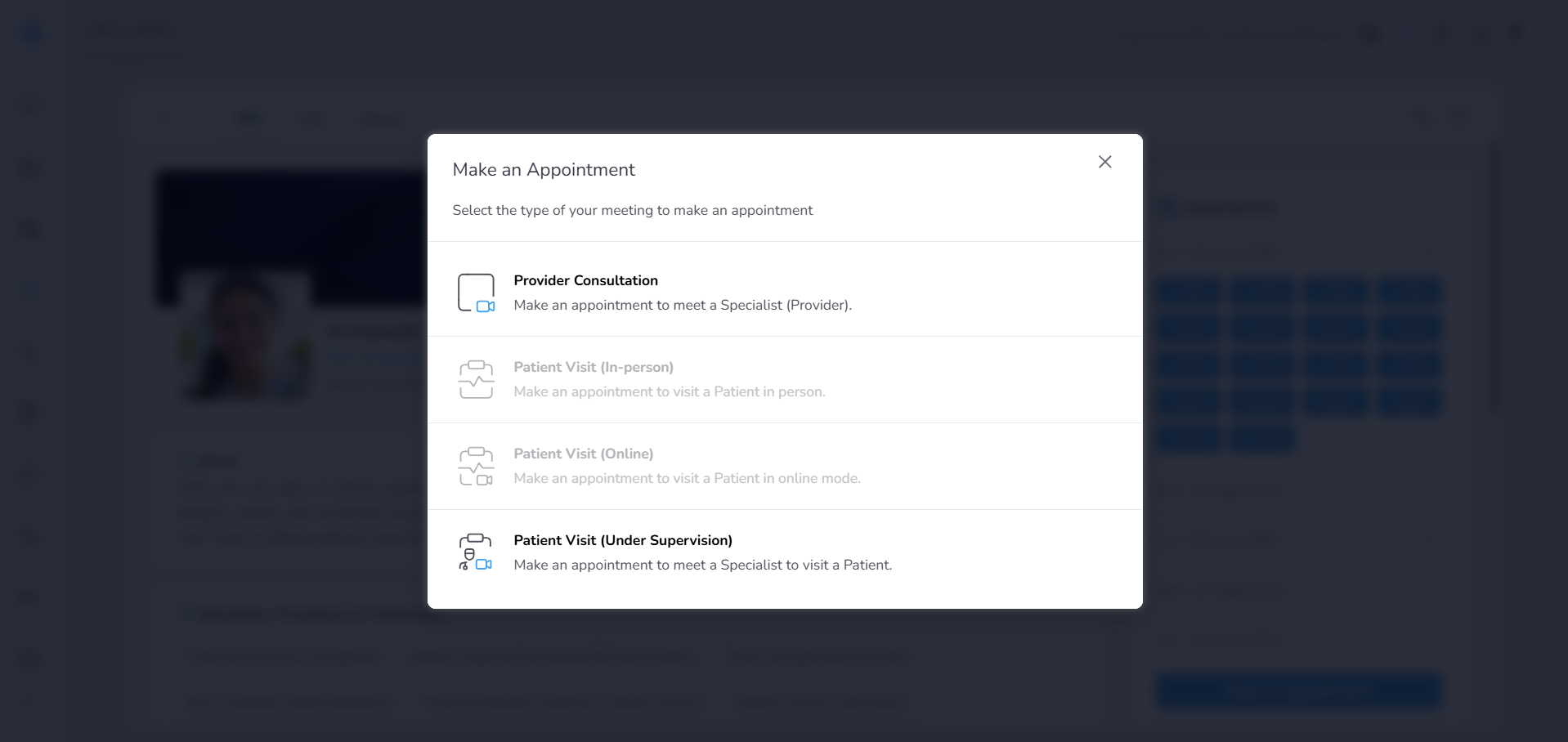Screen dimensions: 1568x742
Task: Click the dimmed user avatar icon in top-right header
Action: pyautogui.click(x=1517, y=33)
